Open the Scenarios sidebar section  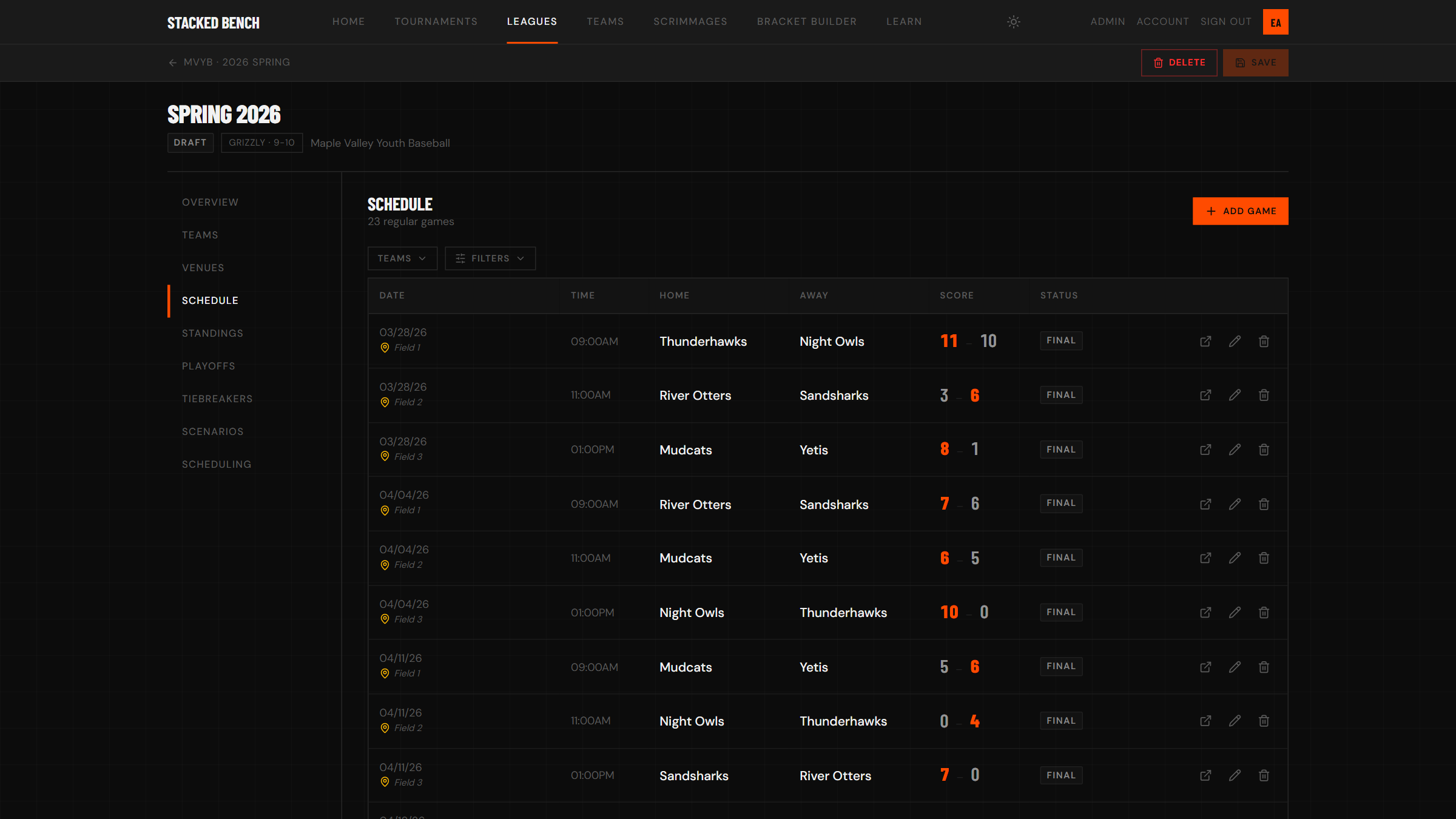213,431
